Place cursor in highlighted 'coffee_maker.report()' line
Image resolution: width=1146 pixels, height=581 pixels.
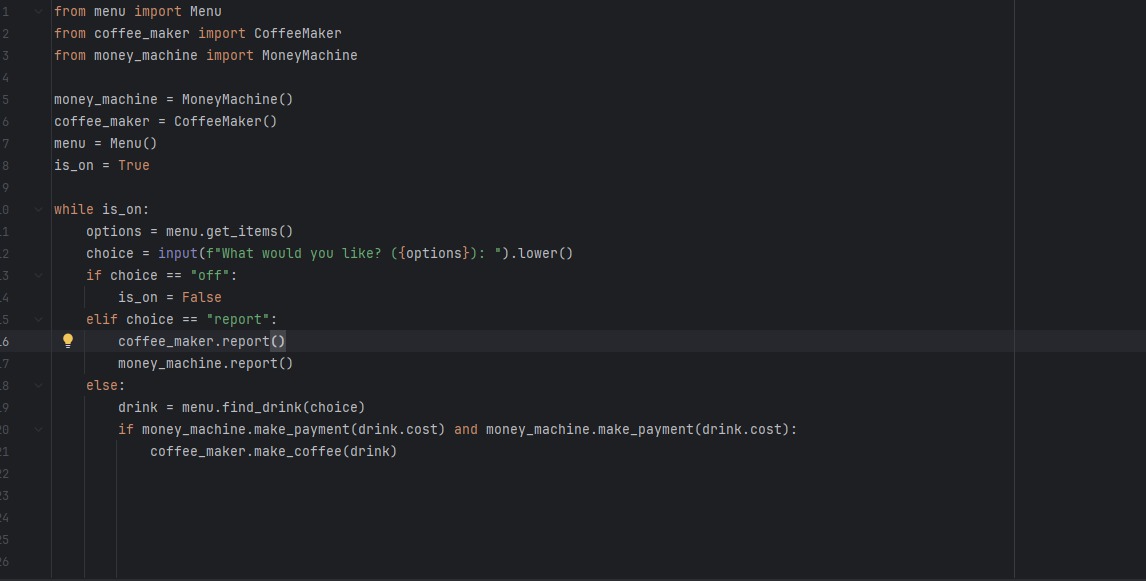click(x=202, y=341)
